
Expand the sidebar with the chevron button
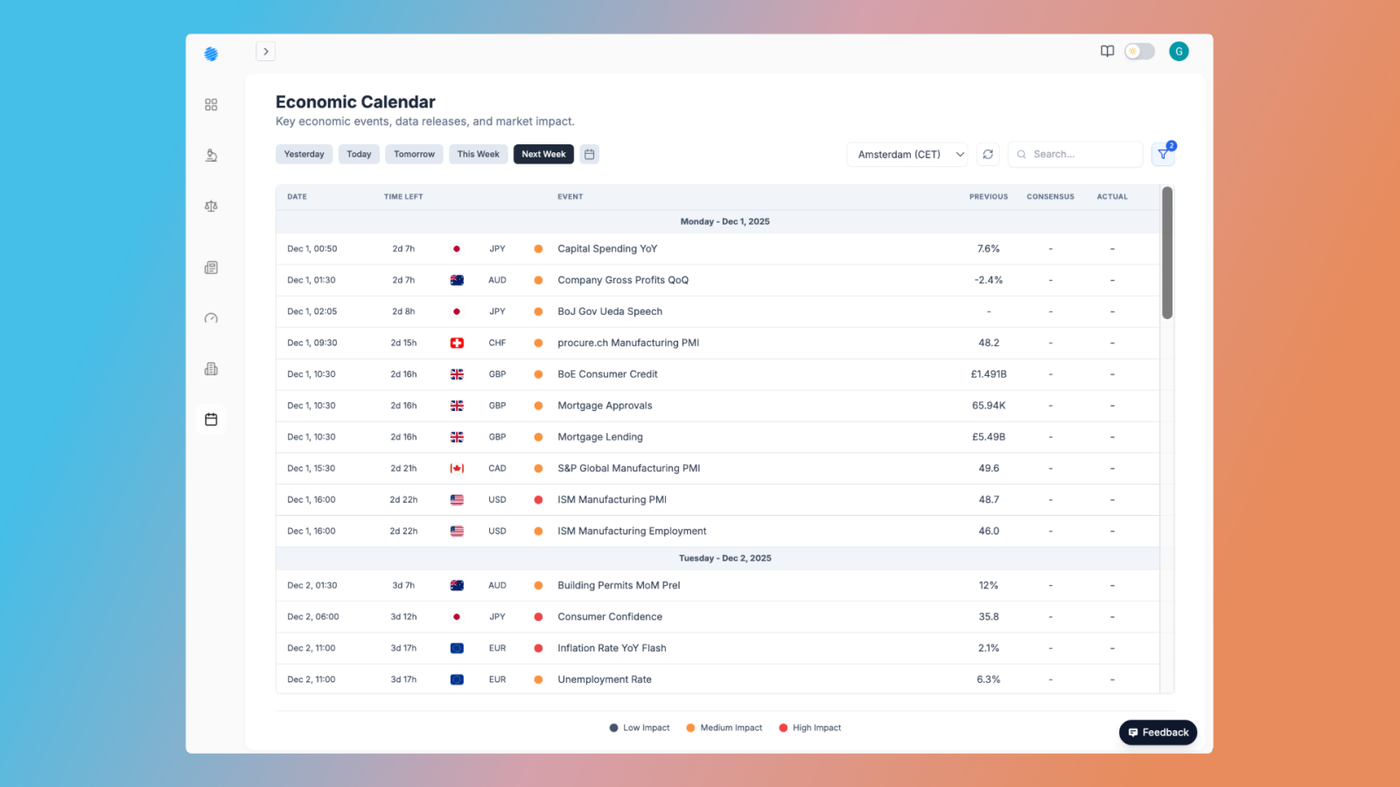(265, 51)
